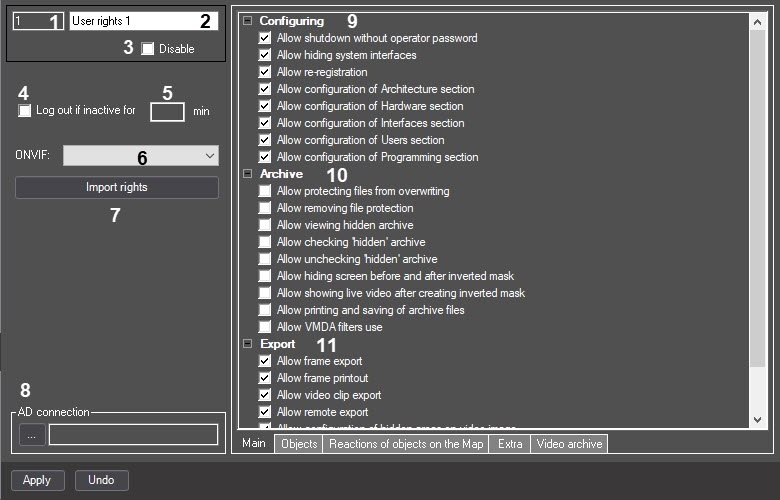Open the Video archive tab

click(x=569, y=444)
